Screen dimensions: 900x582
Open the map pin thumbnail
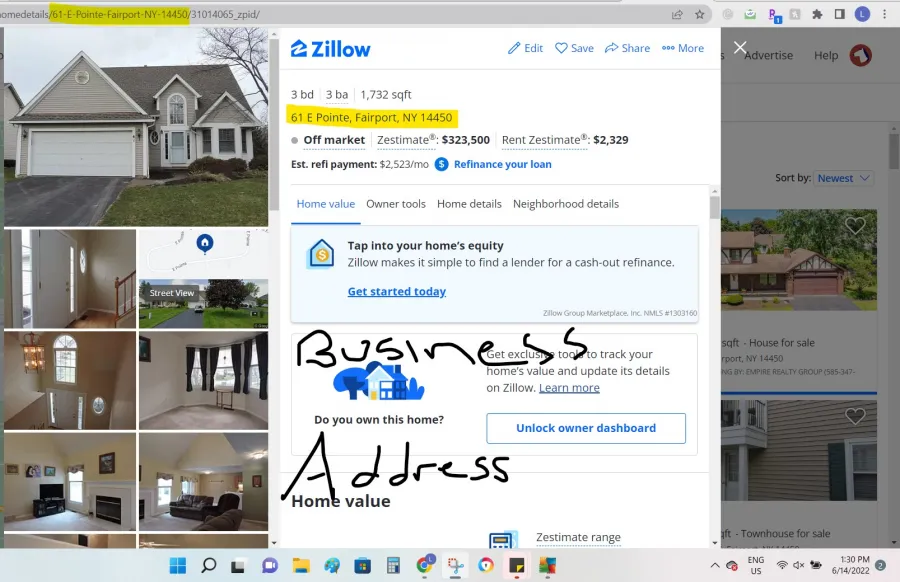point(203,253)
